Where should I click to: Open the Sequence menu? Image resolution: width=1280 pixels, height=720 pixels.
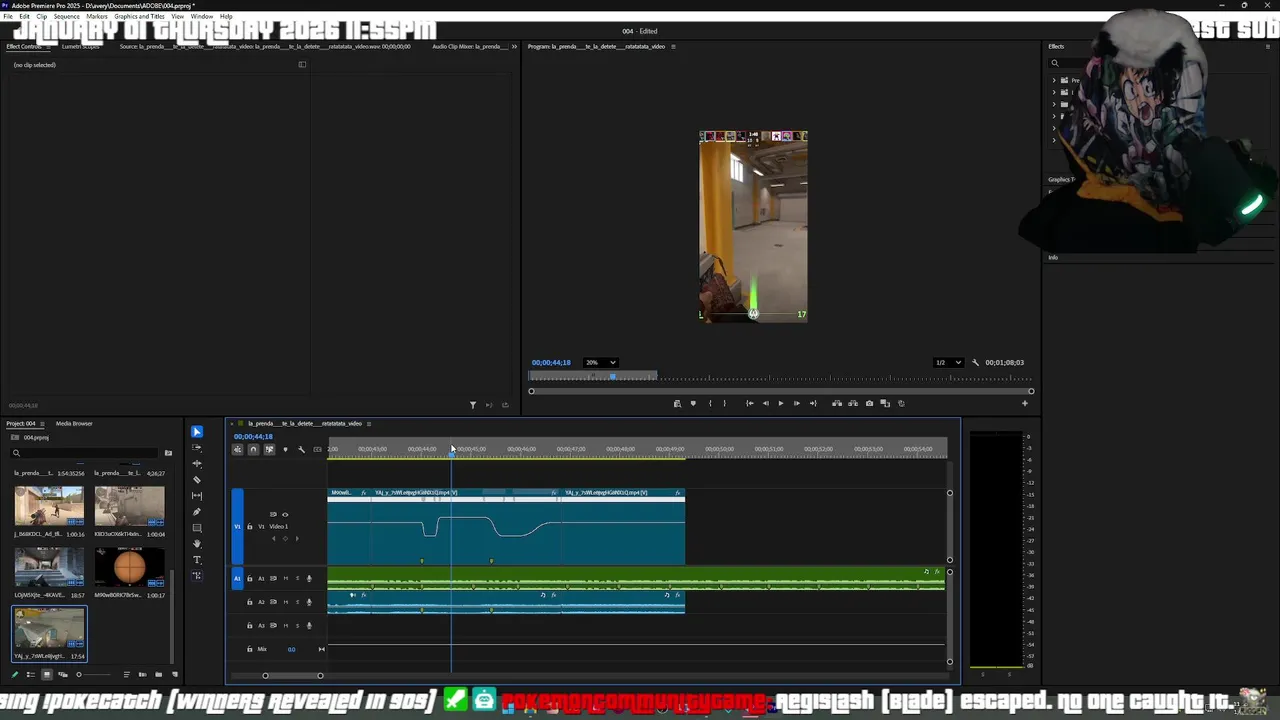click(67, 16)
